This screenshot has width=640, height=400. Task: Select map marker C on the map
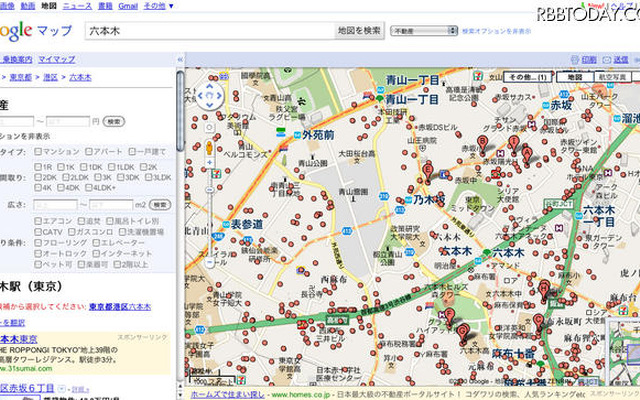point(538,323)
